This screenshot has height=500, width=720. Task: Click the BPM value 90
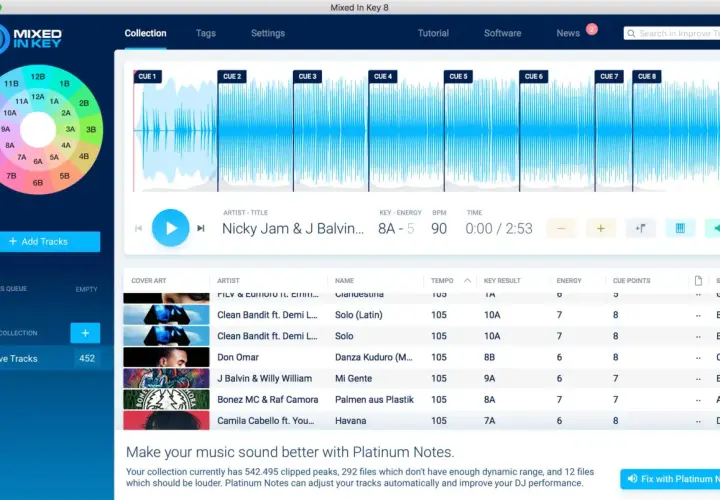click(x=439, y=229)
